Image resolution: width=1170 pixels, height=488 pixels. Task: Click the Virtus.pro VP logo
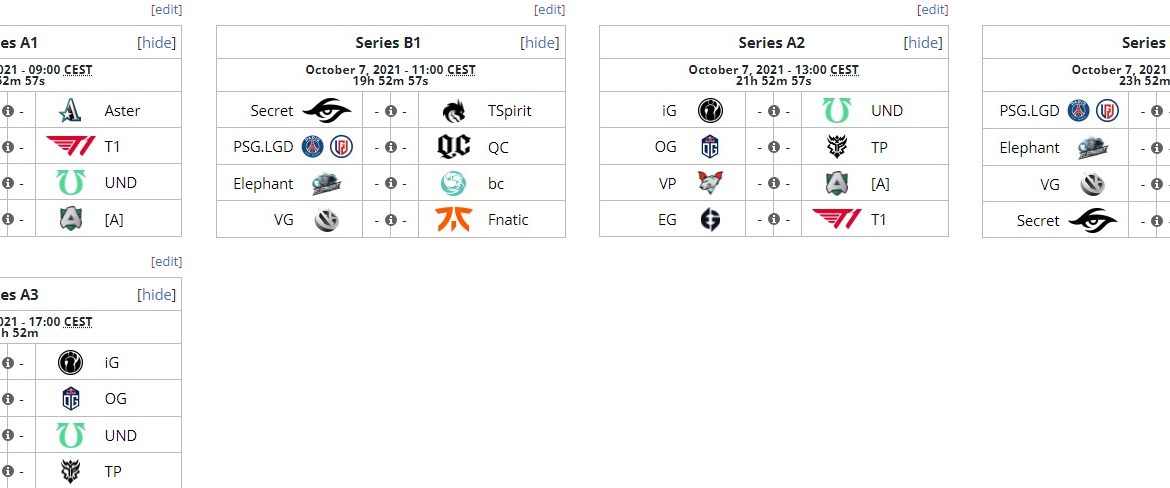click(710, 183)
